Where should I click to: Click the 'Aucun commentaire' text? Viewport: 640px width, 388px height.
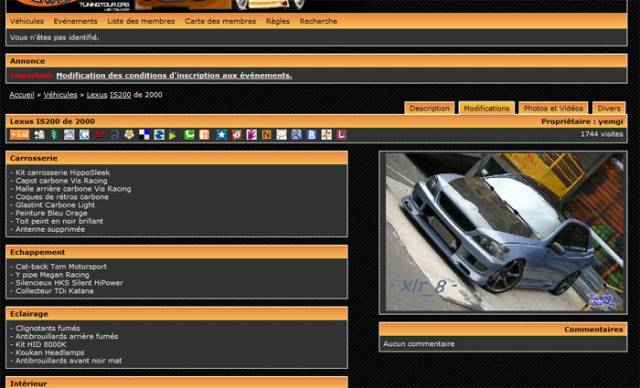coord(419,344)
